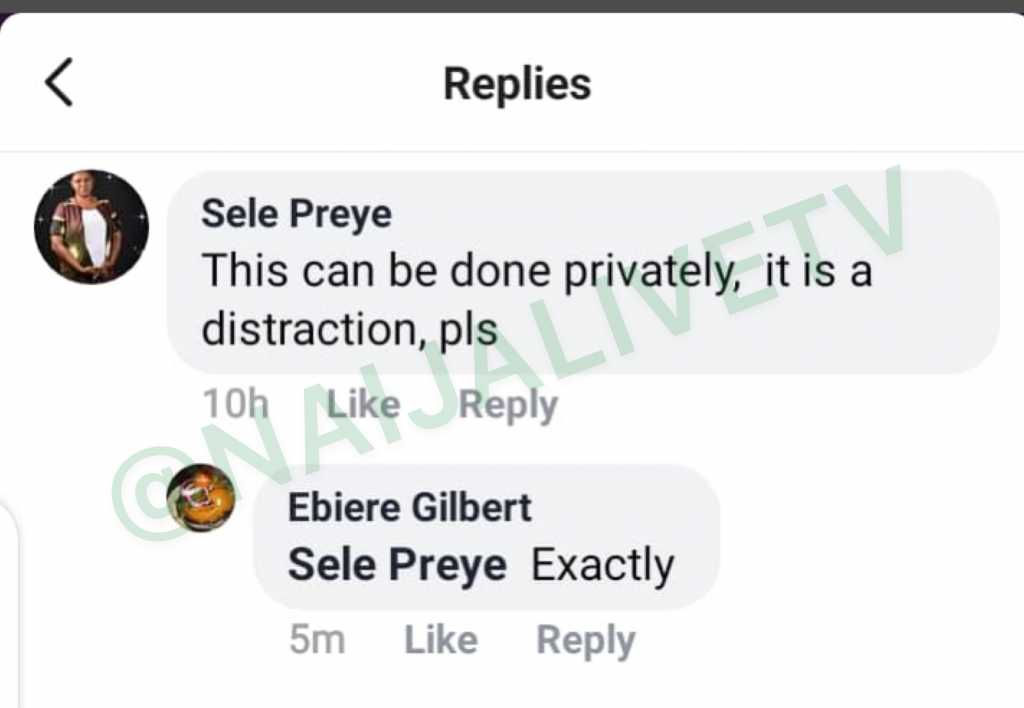Image resolution: width=1024 pixels, height=708 pixels.
Task: Reply to Ebiere Gilbert's comment
Action: tap(586, 641)
